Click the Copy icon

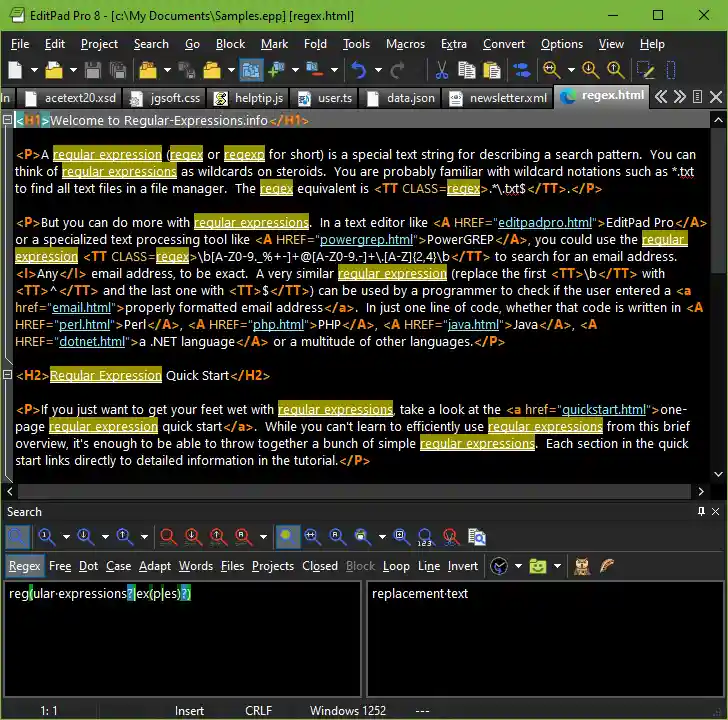pyautogui.click(x=467, y=70)
